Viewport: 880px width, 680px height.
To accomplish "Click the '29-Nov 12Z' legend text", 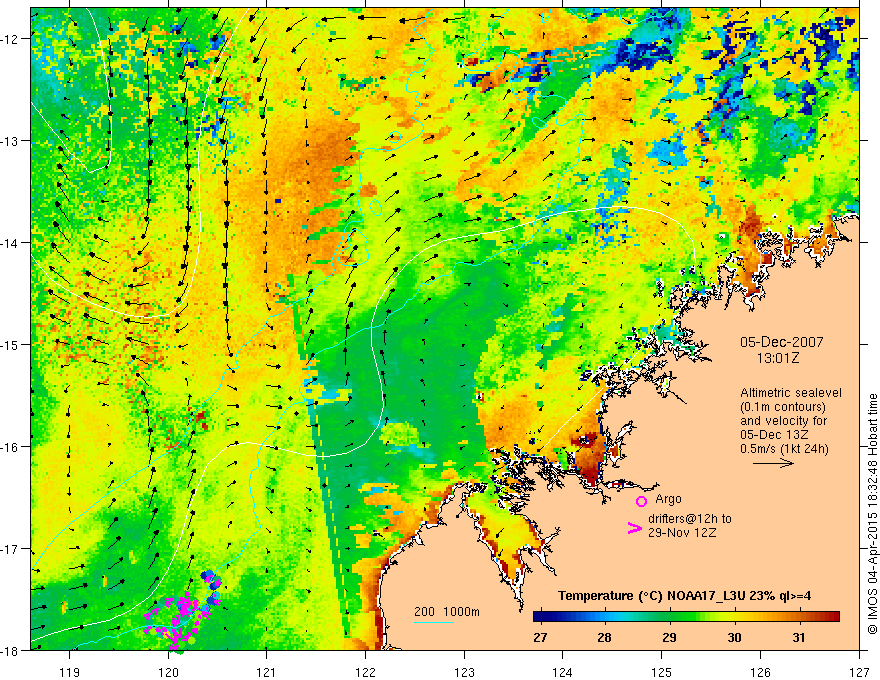I will [x=682, y=532].
